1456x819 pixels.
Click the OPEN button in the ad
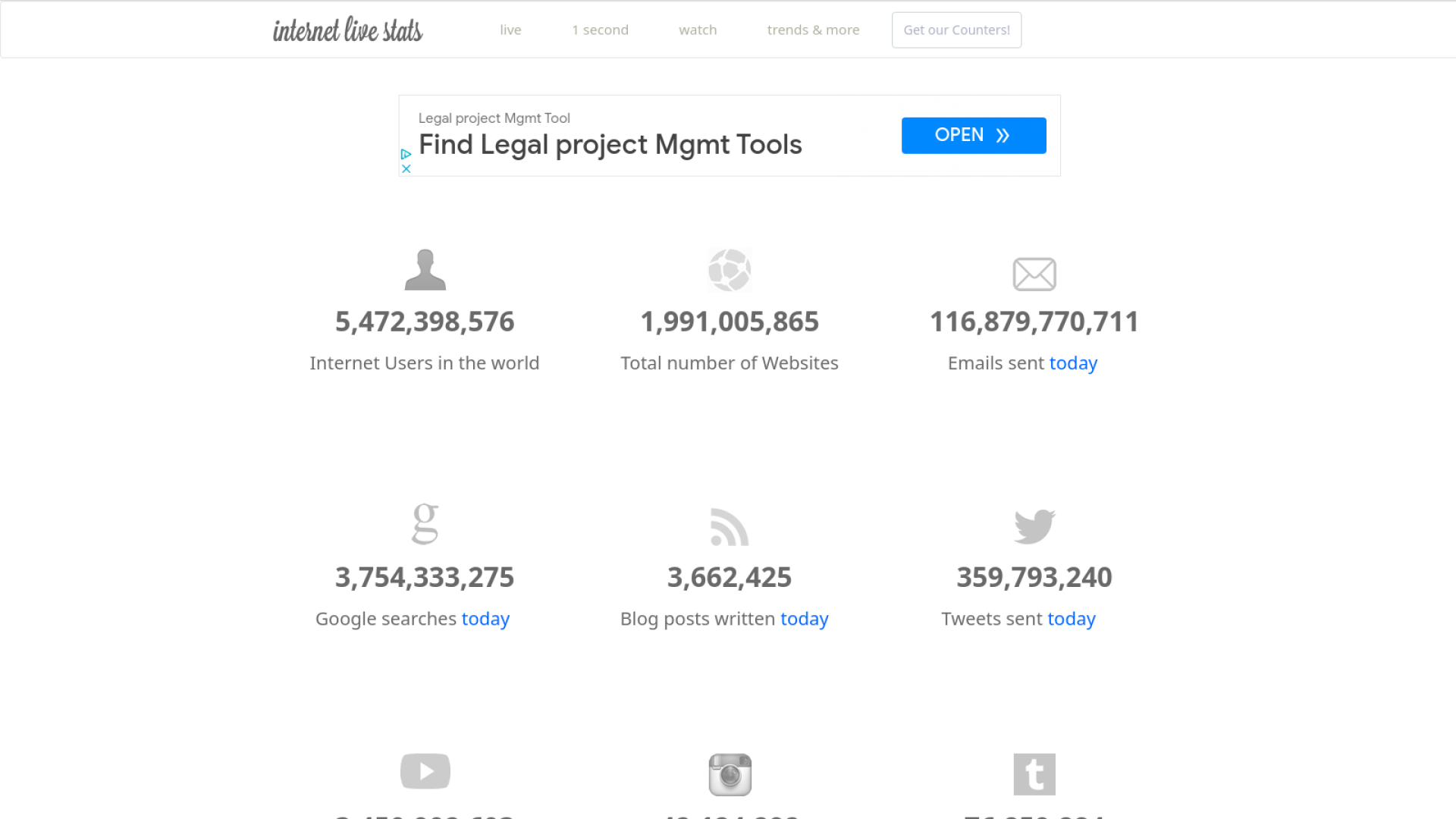[974, 136]
